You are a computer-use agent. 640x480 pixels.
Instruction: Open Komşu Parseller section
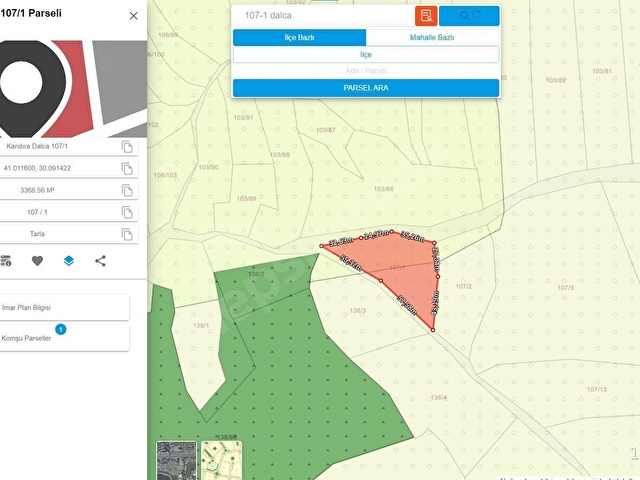[64, 338]
